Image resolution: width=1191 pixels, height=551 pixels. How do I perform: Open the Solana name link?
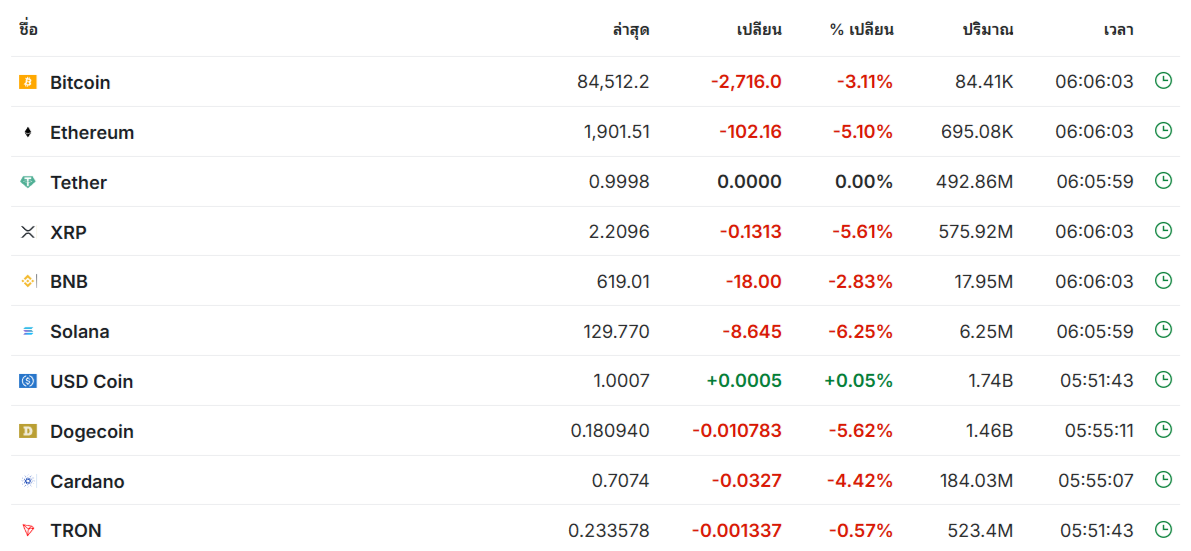tap(80, 332)
